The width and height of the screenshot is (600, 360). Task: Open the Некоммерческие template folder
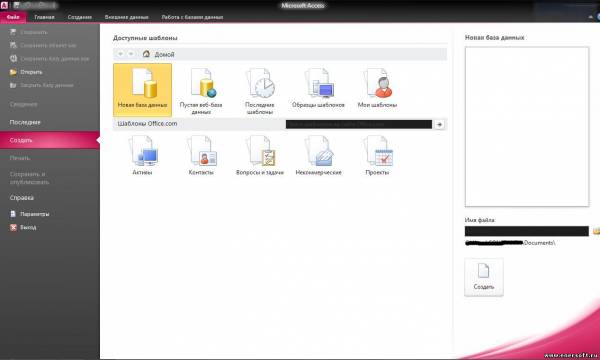(x=318, y=155)
